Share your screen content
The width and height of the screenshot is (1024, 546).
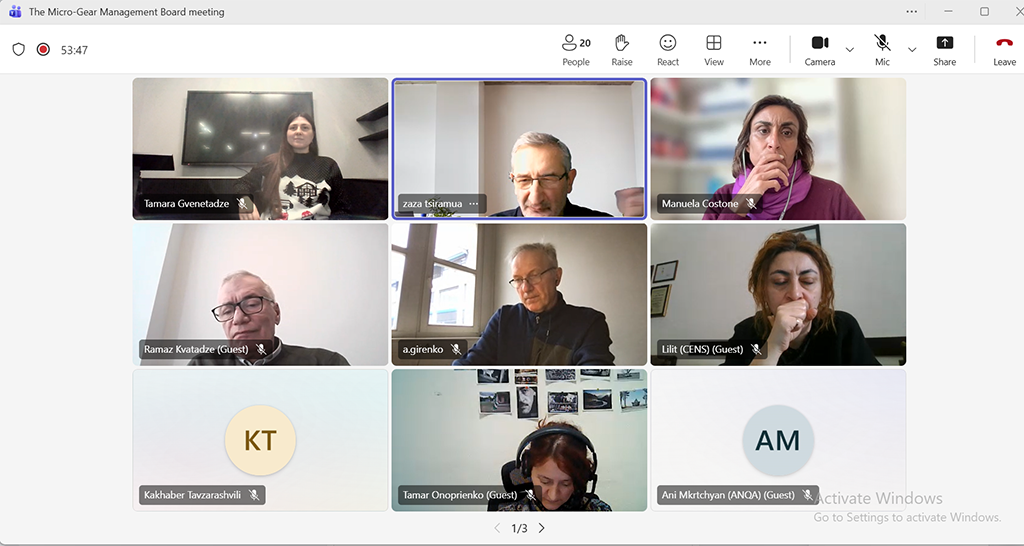tap(944, 49)
